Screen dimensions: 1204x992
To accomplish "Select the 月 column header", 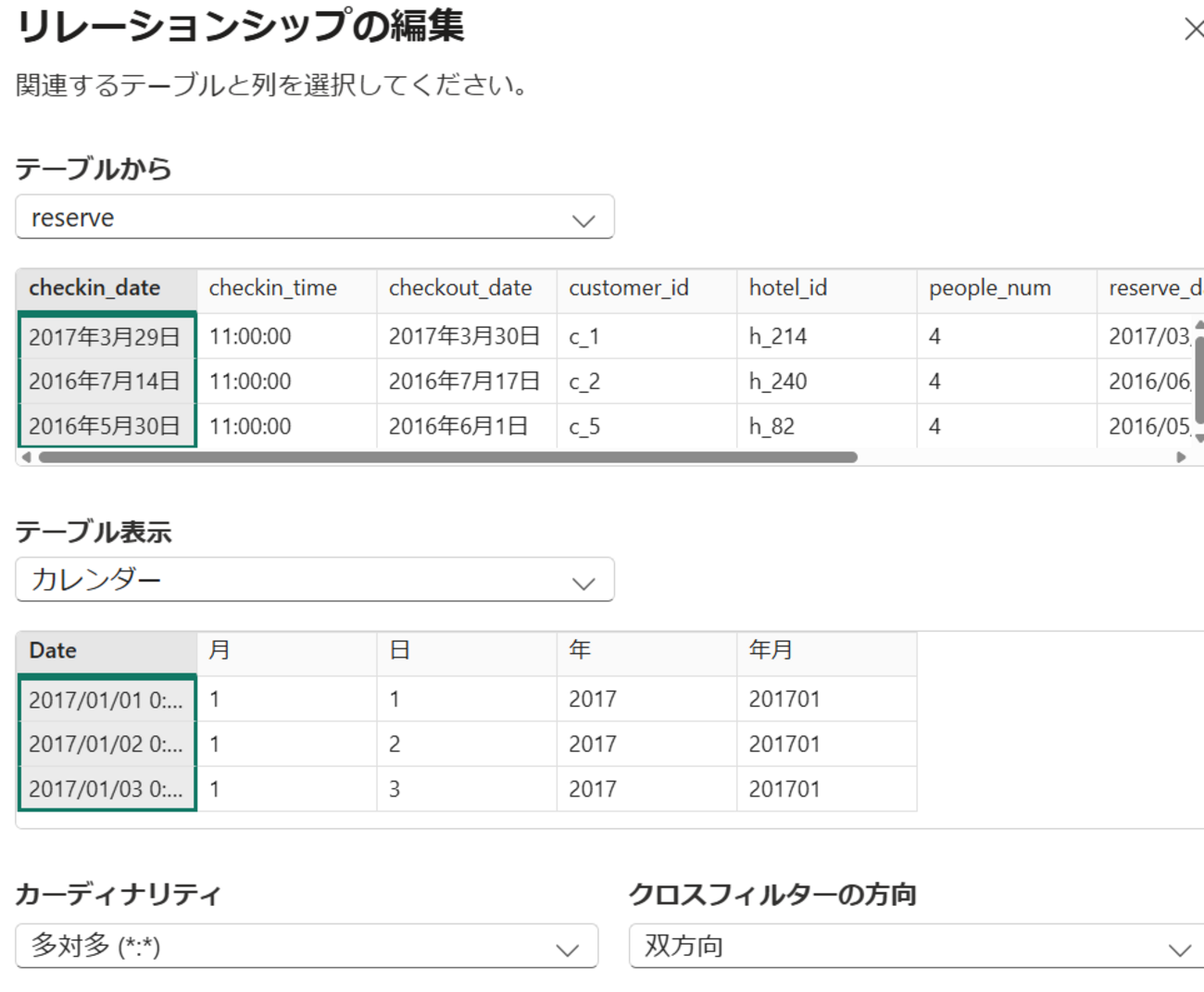I will click(x=219, y=650).
